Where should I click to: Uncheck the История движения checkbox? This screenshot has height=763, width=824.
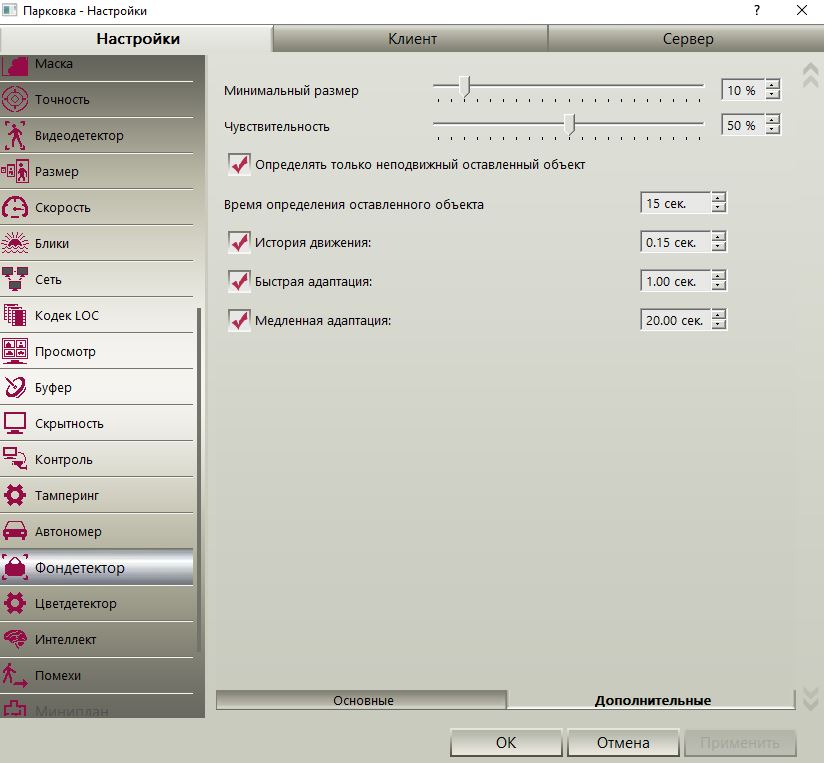tap(239, 242)
